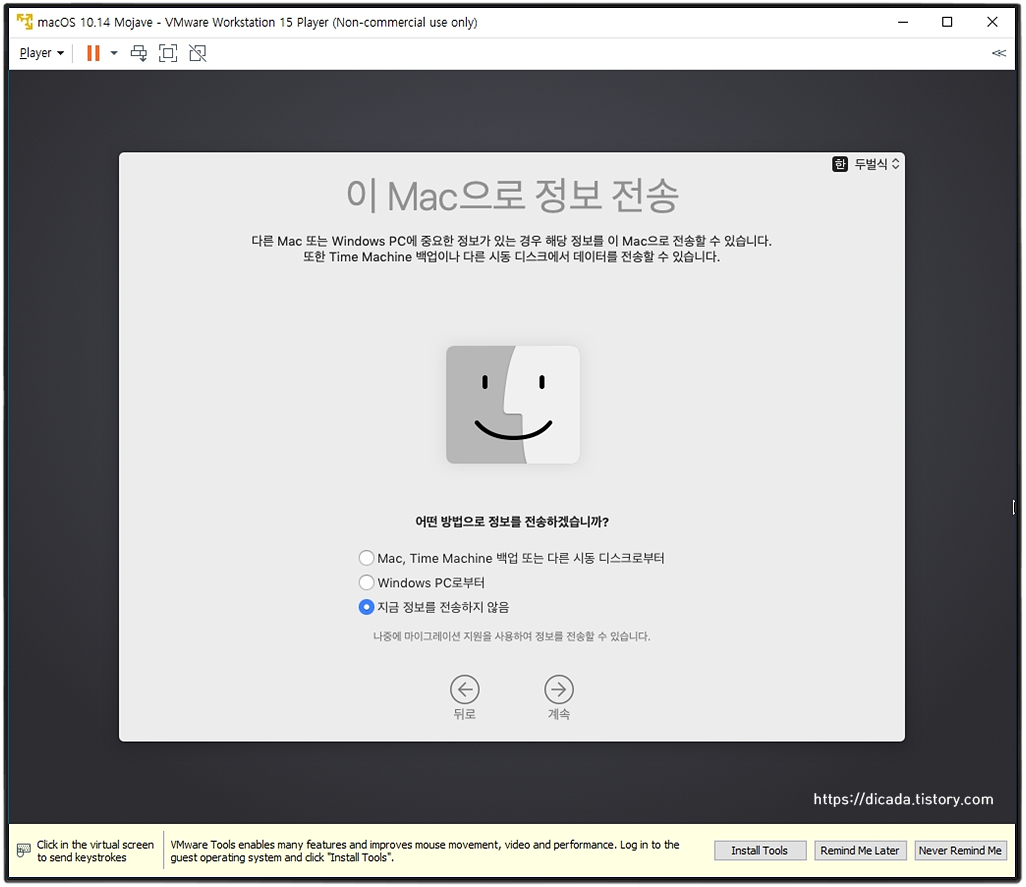Screen dimensions: 1026x887
Task: Pause the virtual machine
Action: [x=94, y=53]
